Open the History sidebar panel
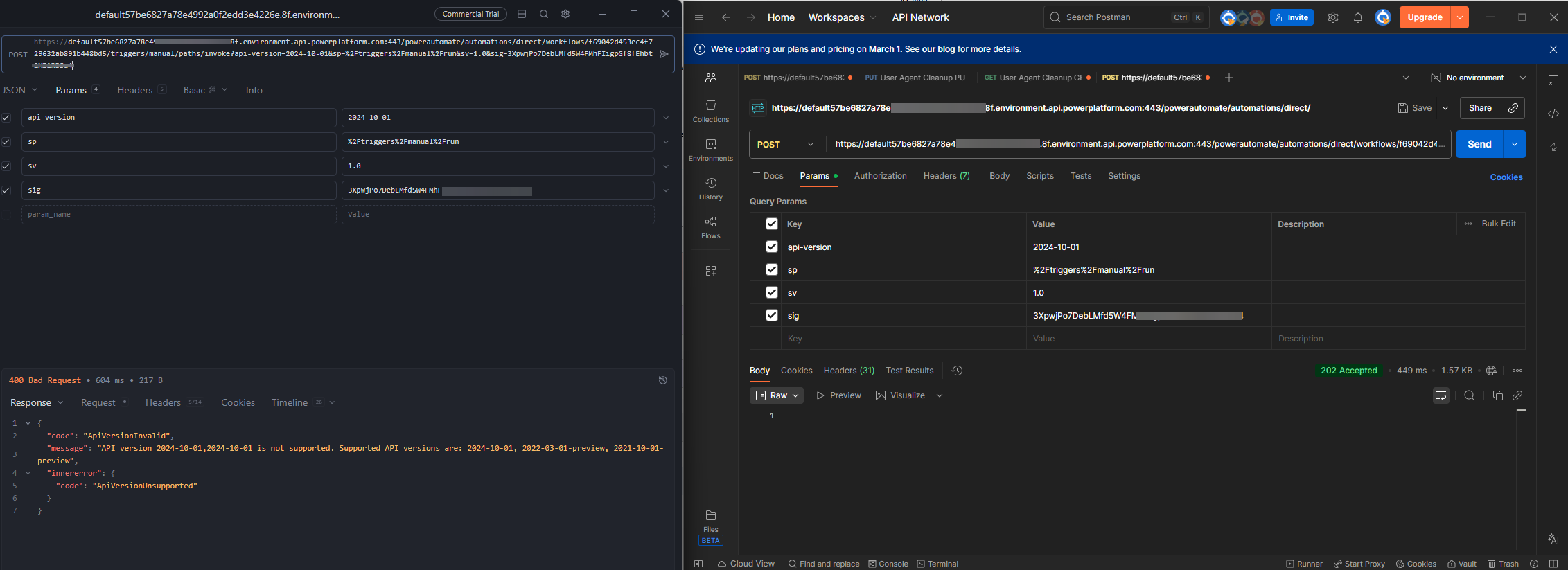Image resolution: width=1568 pixels, height=570 pixels. tap(710, 188)
